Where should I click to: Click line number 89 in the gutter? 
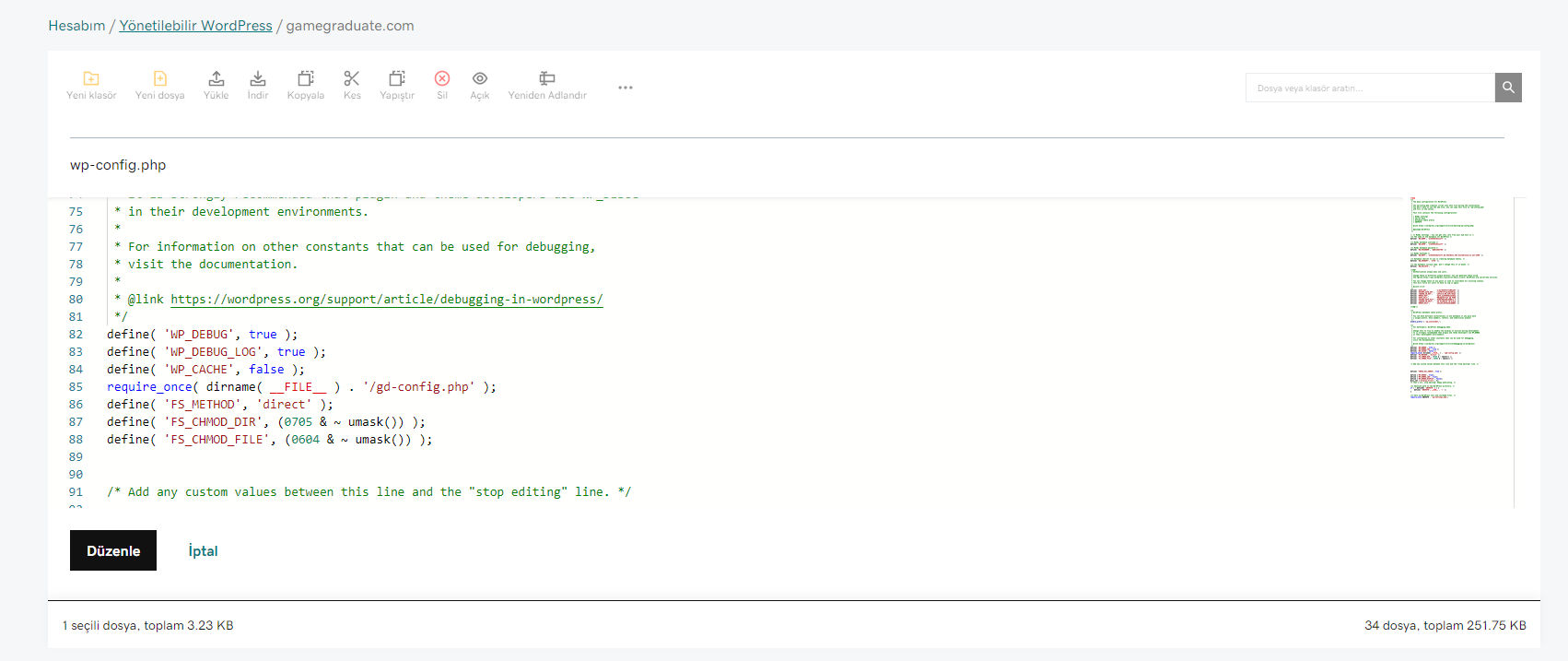coord(76,457)
